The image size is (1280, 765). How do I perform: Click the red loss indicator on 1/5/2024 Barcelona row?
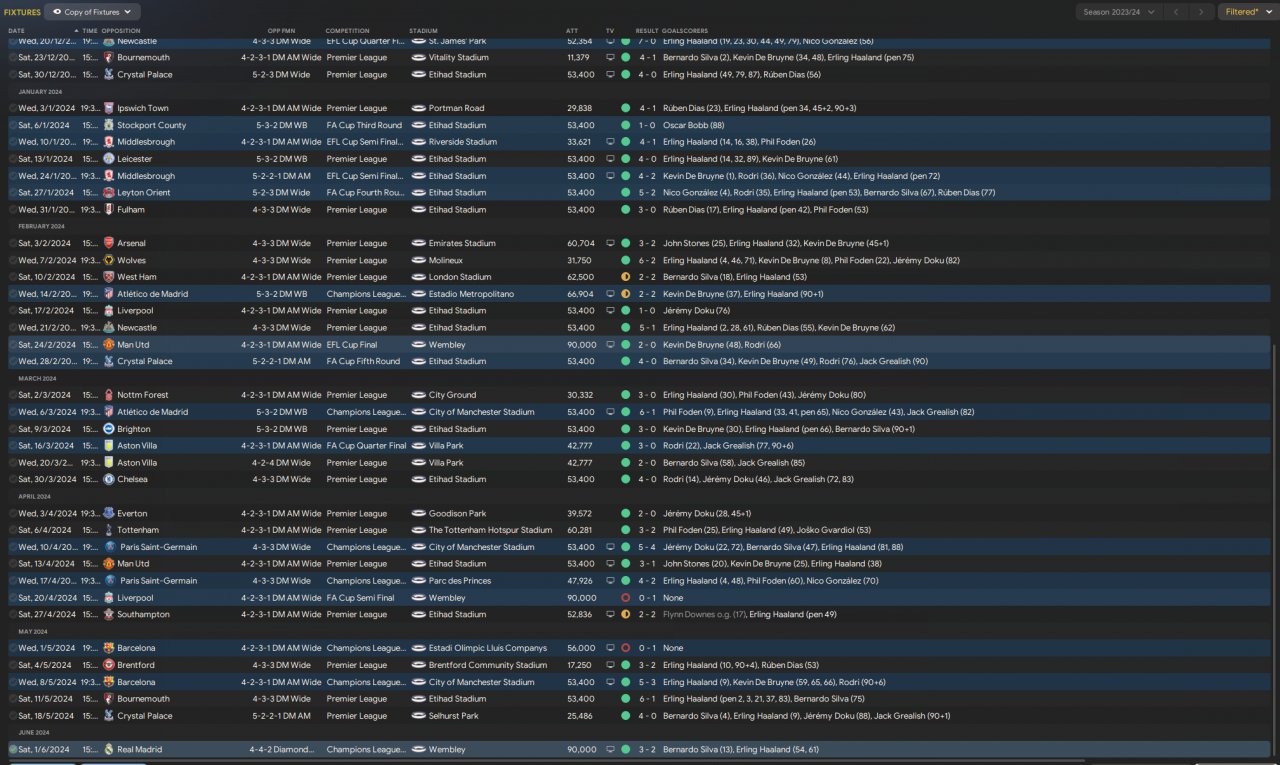(x=625, y=648)
